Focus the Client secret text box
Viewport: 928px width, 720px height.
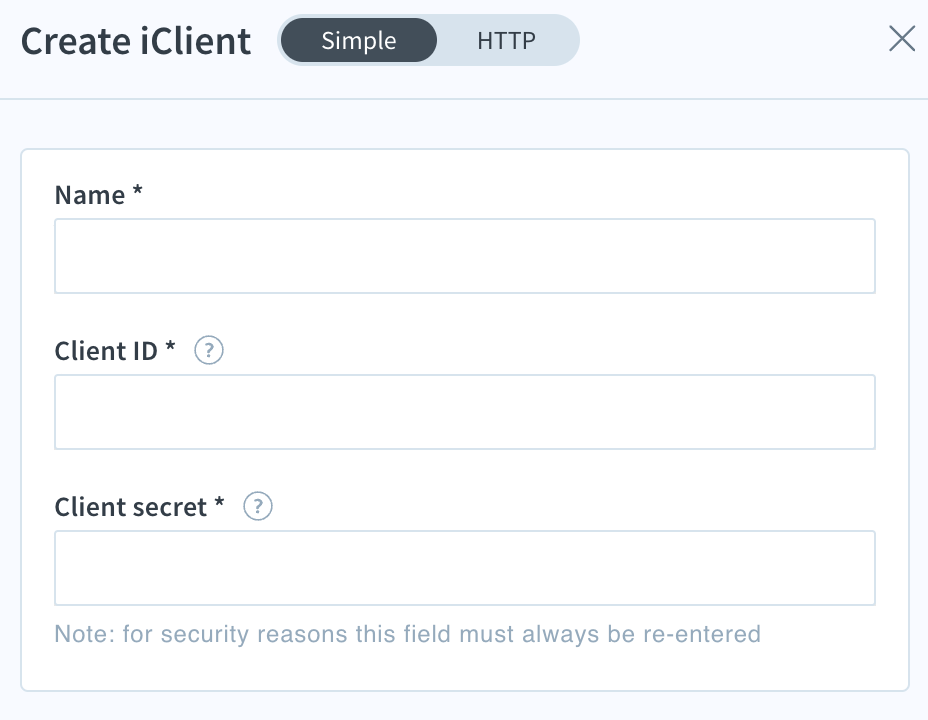tap(465, 568)
